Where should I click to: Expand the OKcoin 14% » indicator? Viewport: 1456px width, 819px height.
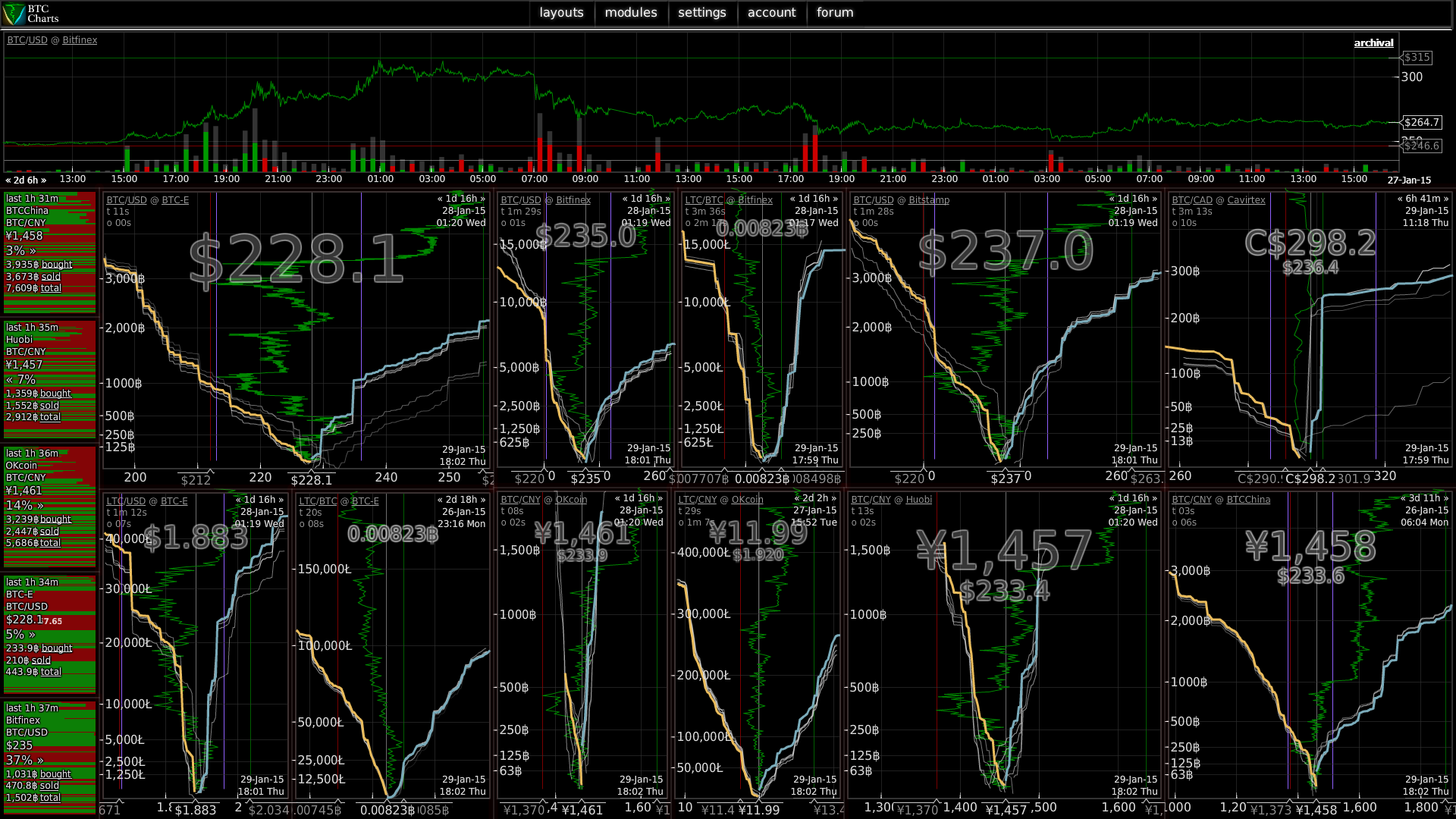click(24, 505)
